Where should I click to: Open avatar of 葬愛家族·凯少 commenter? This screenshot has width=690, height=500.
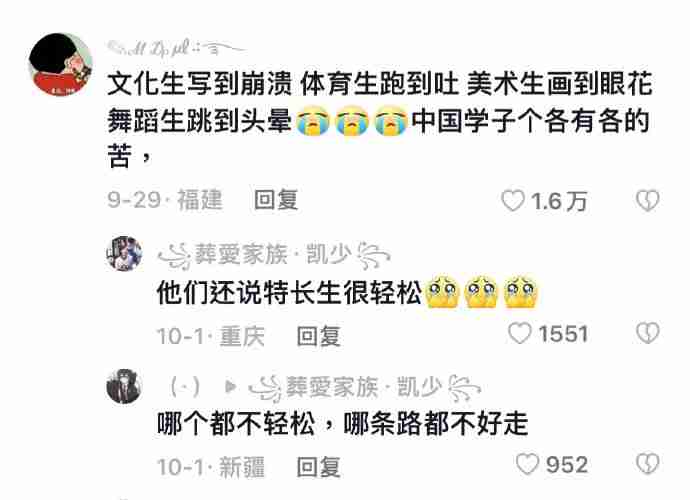click(125, 254)
